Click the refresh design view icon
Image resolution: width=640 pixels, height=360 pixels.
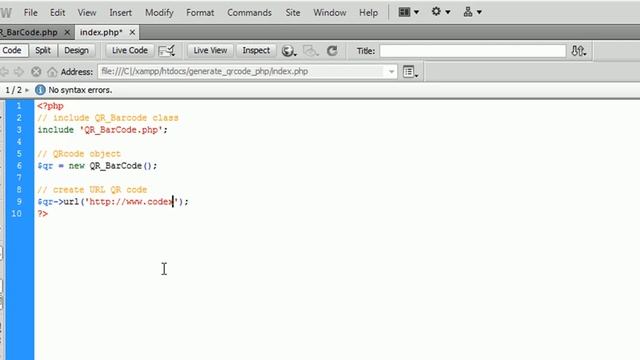click(332, 51)
